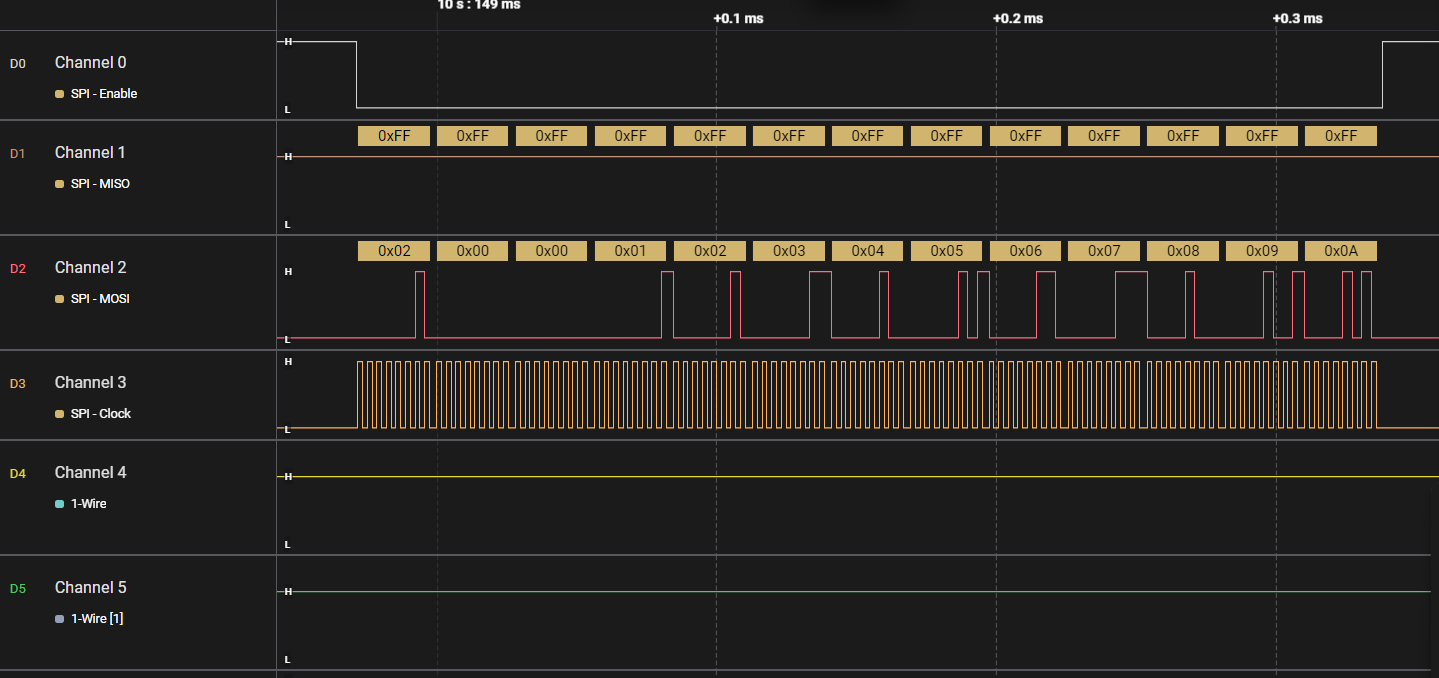Select the decoded MOSI byte 0x08
1439x678 pixels.
click(x=1183, y=251)
